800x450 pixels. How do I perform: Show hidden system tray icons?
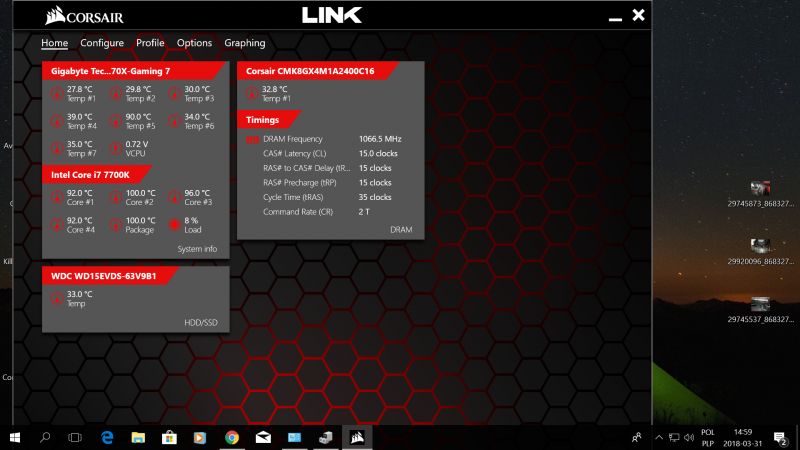[x=659, y=437]
